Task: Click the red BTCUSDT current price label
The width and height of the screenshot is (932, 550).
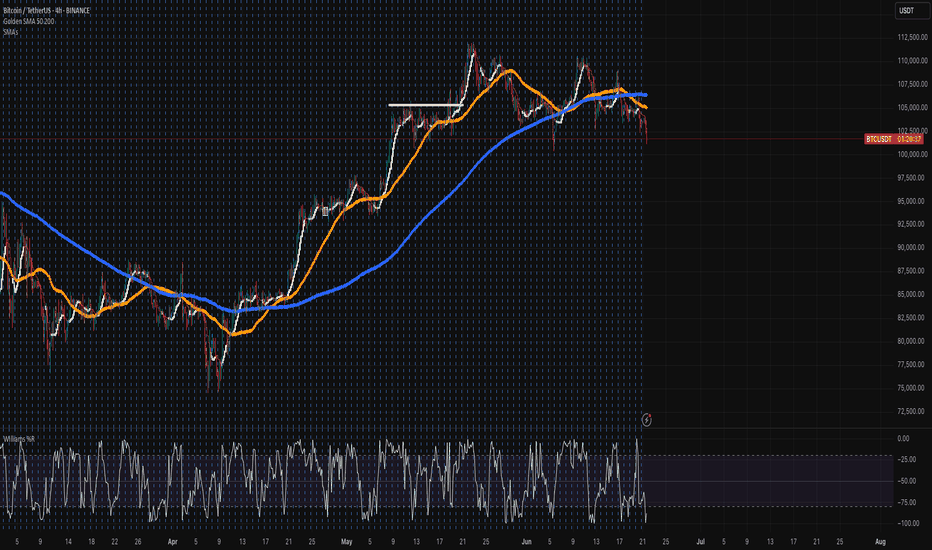Action: click(893, 139)
